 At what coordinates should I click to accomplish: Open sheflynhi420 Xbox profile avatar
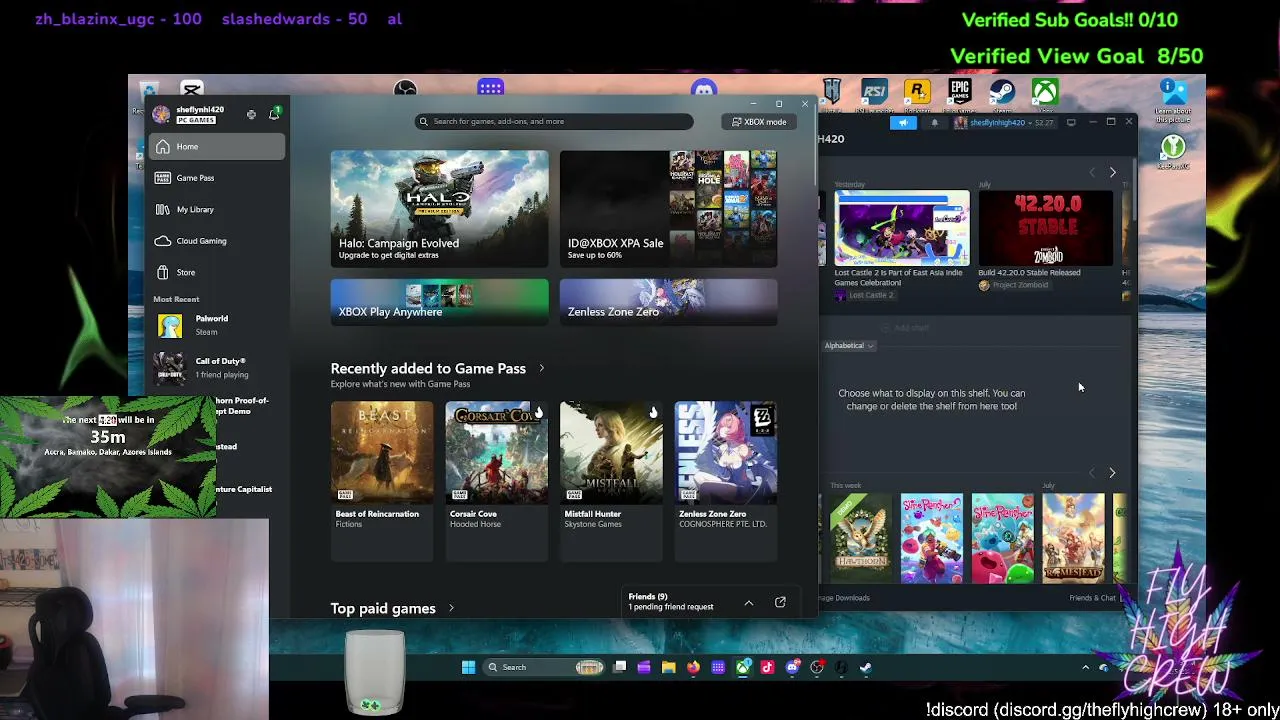click(161, 115)
